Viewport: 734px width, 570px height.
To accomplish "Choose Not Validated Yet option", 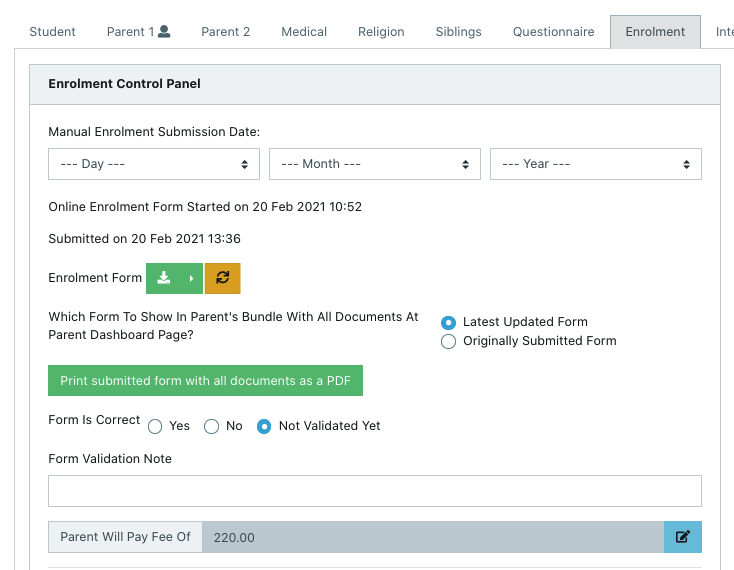I will [x=264, y=426].
